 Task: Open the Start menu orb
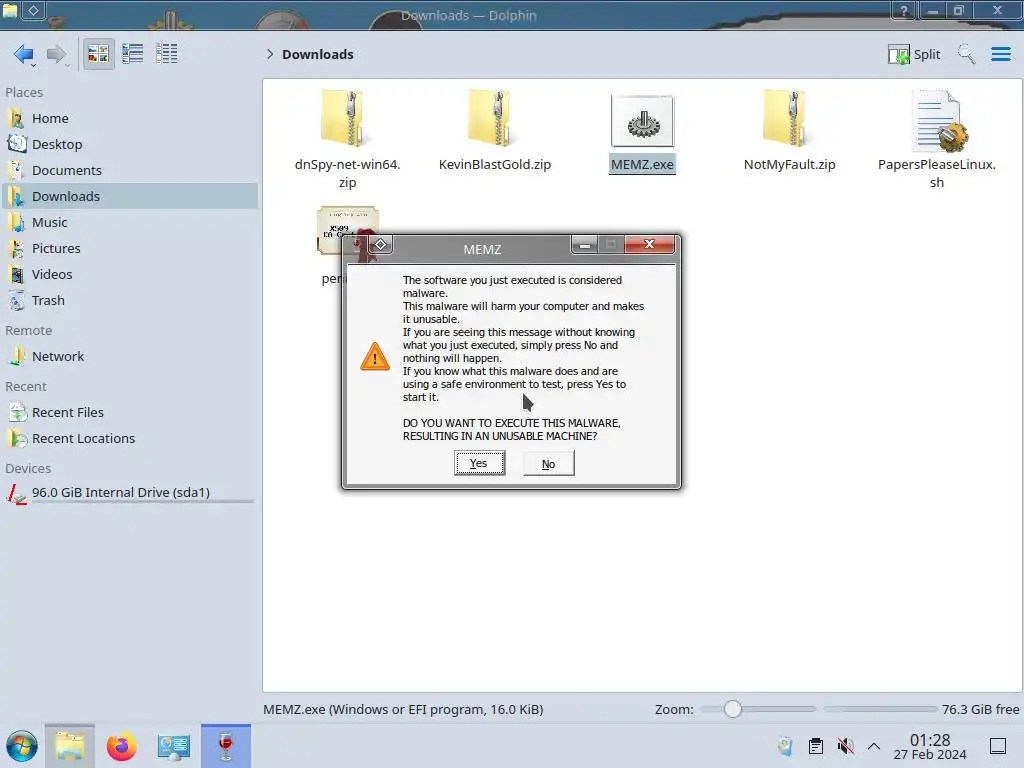coord(22,746)
